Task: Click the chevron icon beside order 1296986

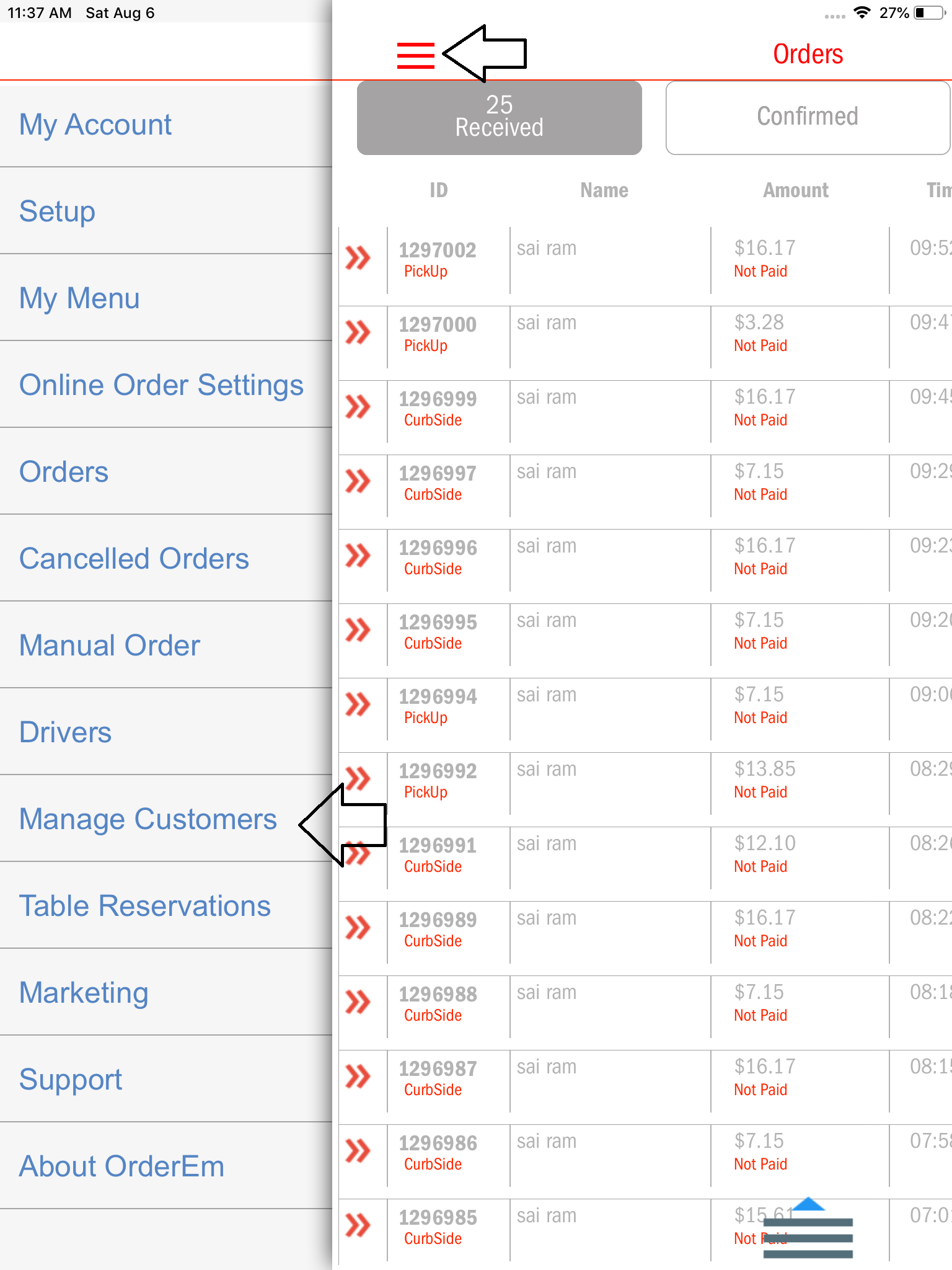Action: (358, 1151)
